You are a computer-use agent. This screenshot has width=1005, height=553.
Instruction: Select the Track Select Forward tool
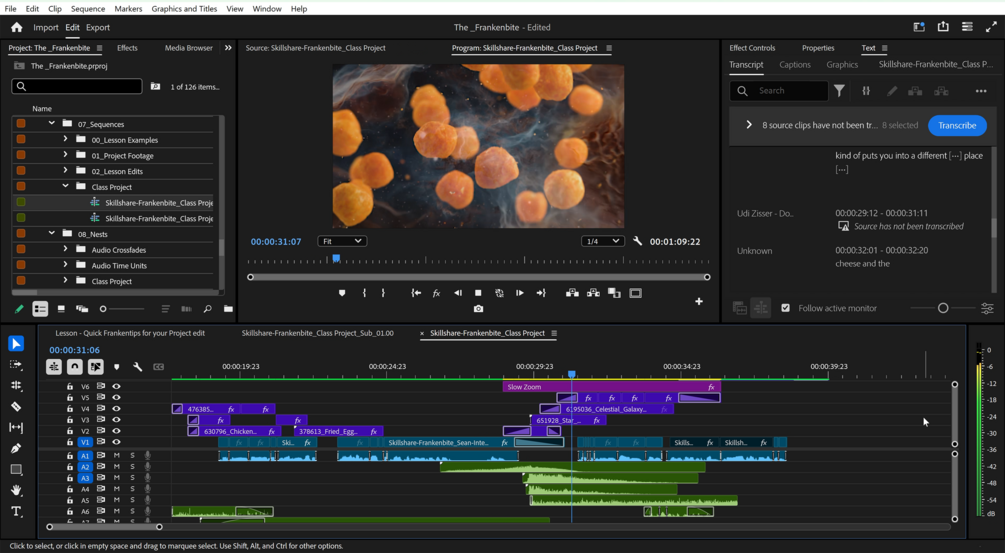[x=16, y=365]
